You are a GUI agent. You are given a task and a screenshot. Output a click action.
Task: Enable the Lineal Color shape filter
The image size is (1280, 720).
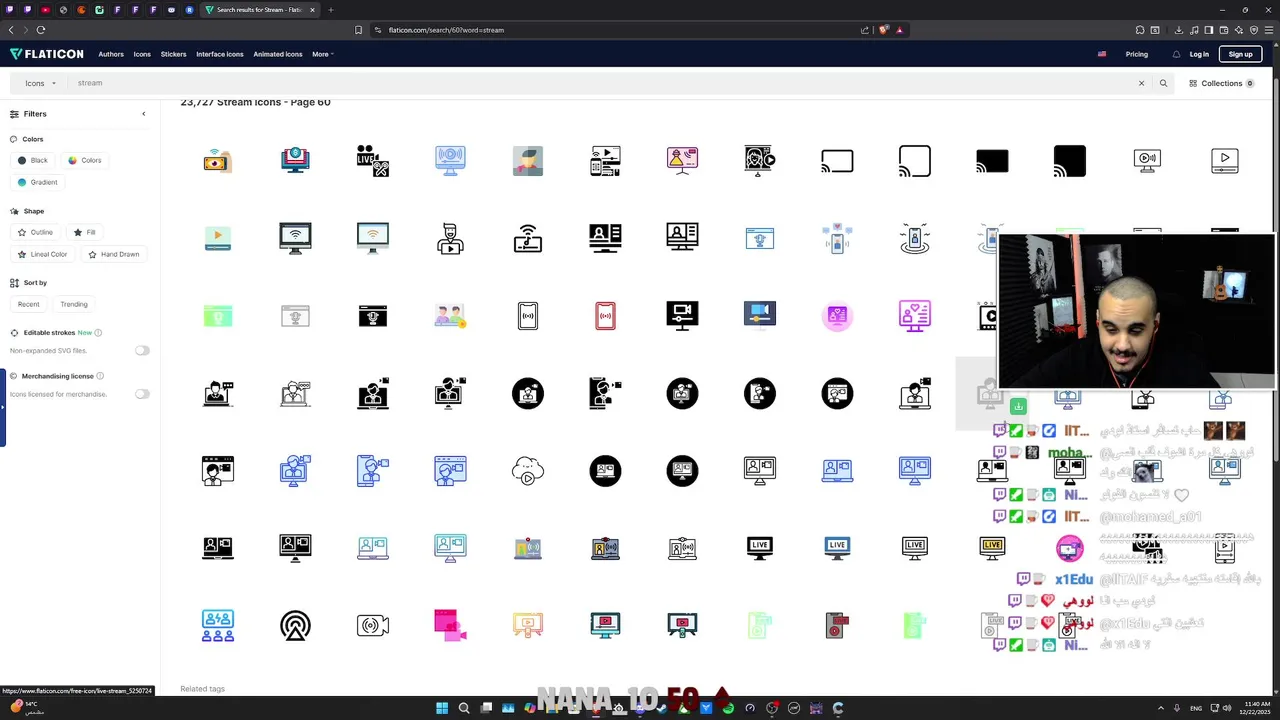pyautogui.click(x=42, y=254)
